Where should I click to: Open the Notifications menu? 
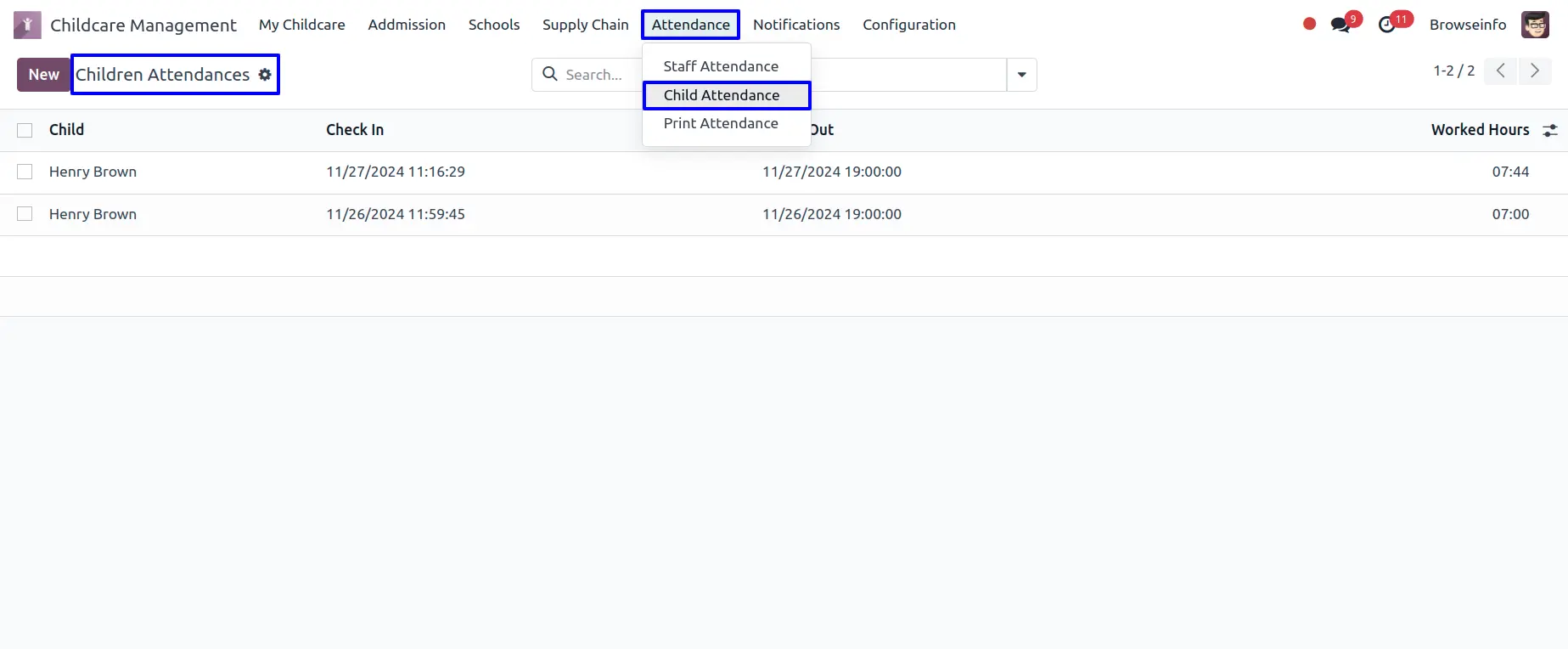click(796, 25)
